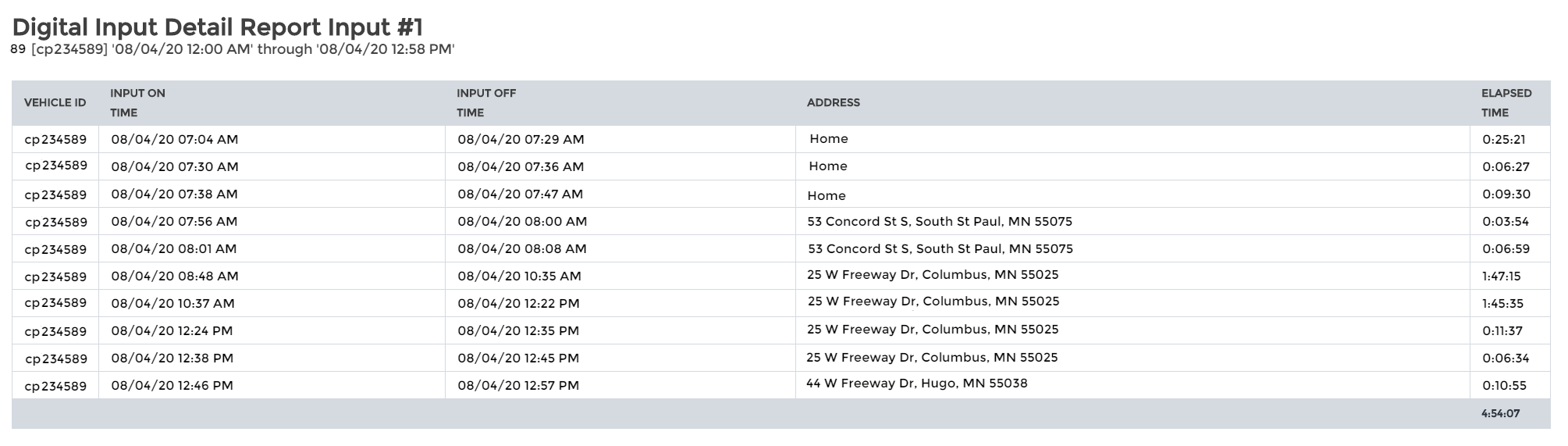Image resolution: width=1568 pixels, height=446 pixels.
Task: Click the elapsed time 1:47:15 cell
Action: (x=1502, y=277)
